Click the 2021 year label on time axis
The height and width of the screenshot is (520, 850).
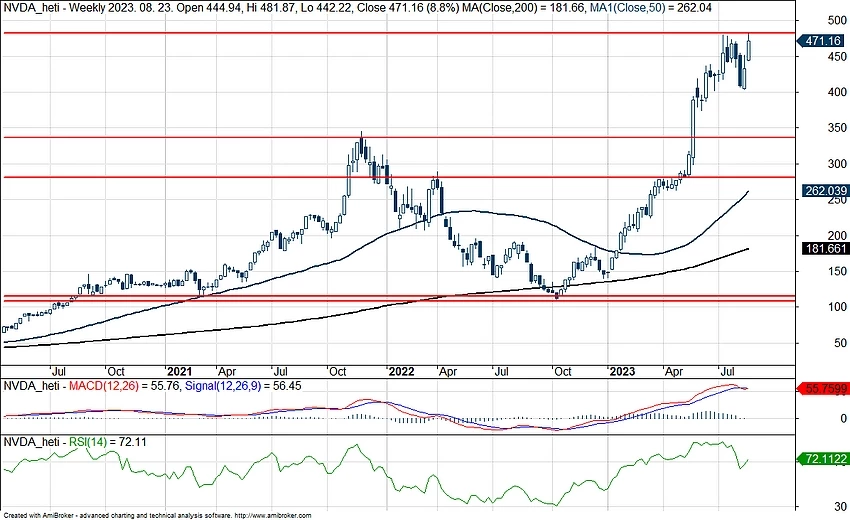pos(179,372)
